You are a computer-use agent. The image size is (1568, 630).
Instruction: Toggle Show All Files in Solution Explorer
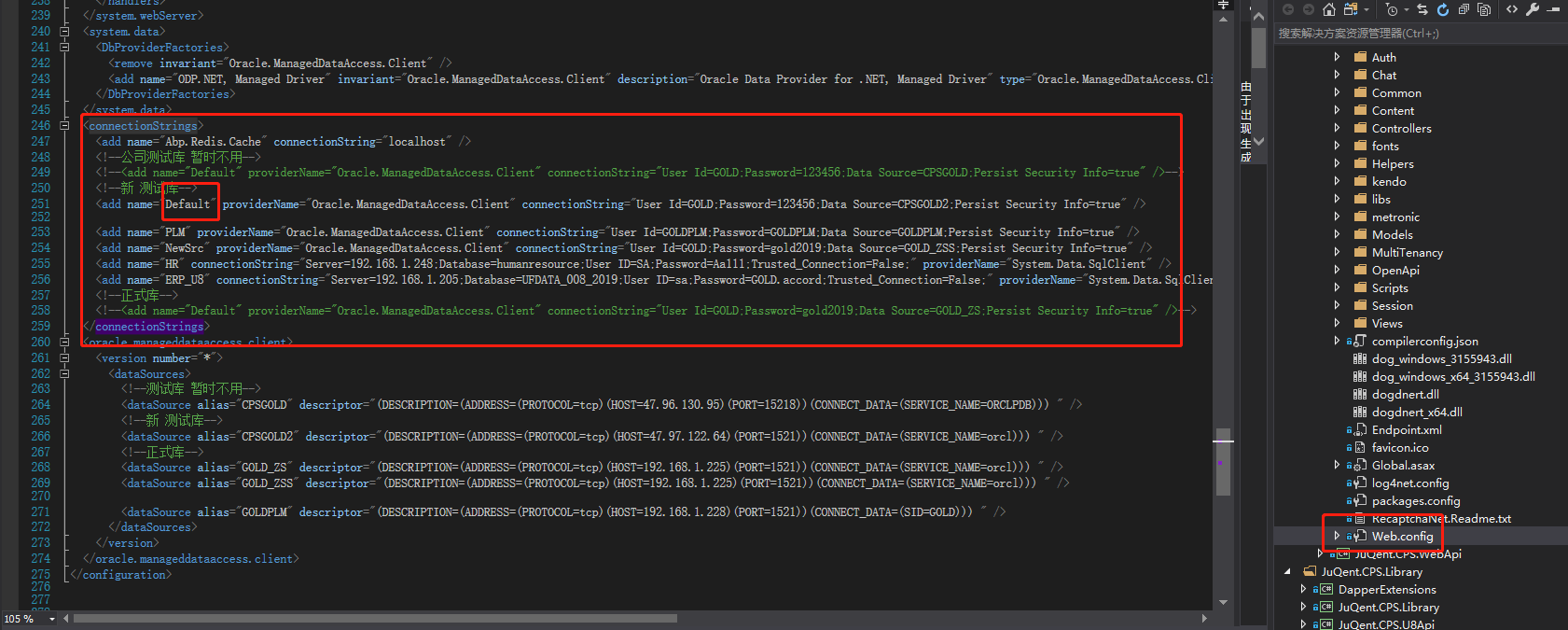pos(1484,9)
